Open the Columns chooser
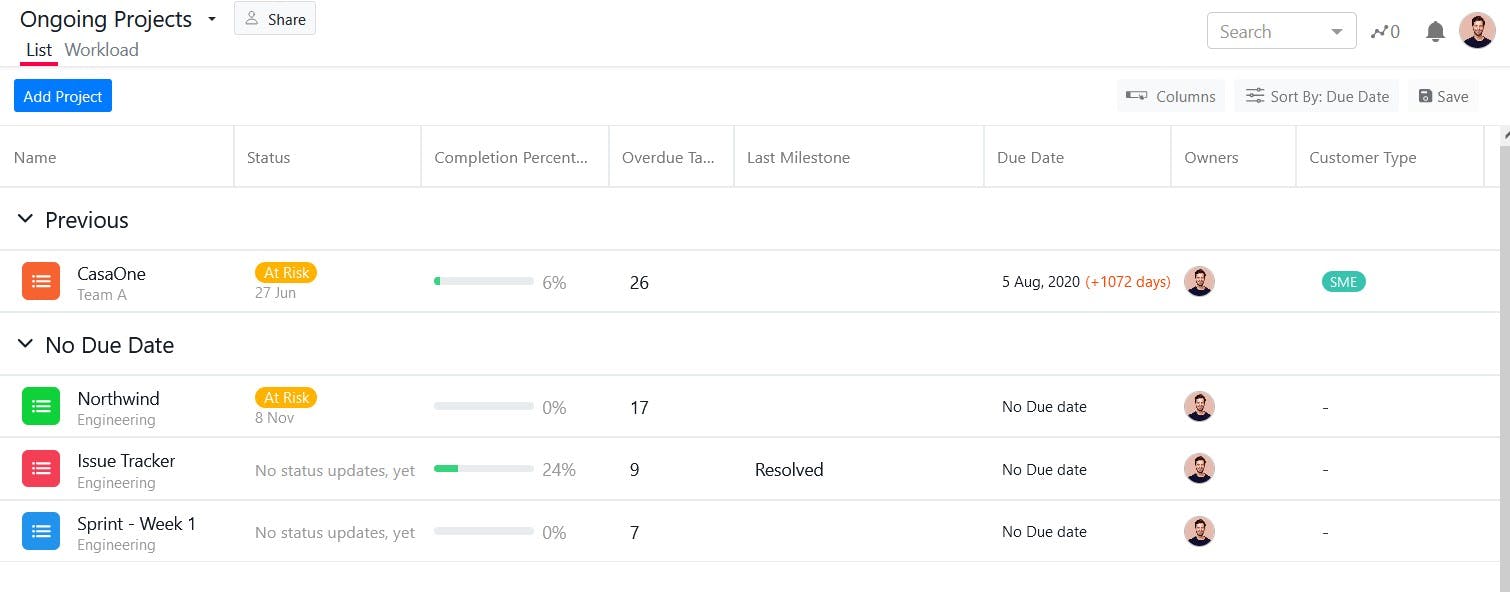 tap(1171, 96)
